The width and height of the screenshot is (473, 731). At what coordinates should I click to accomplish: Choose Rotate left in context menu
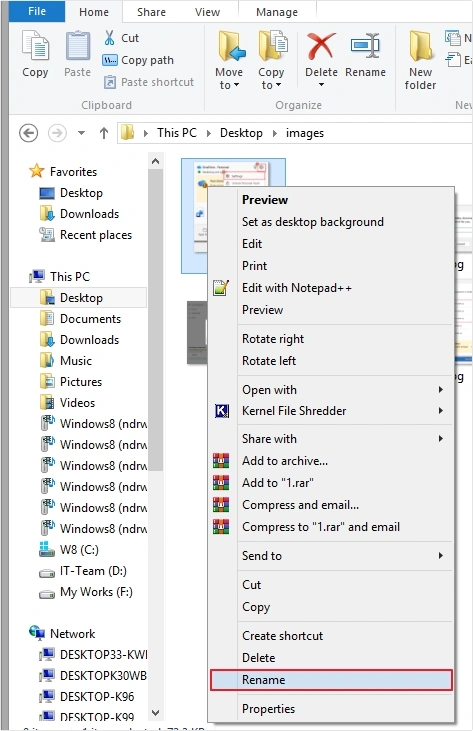click(331, 360)
